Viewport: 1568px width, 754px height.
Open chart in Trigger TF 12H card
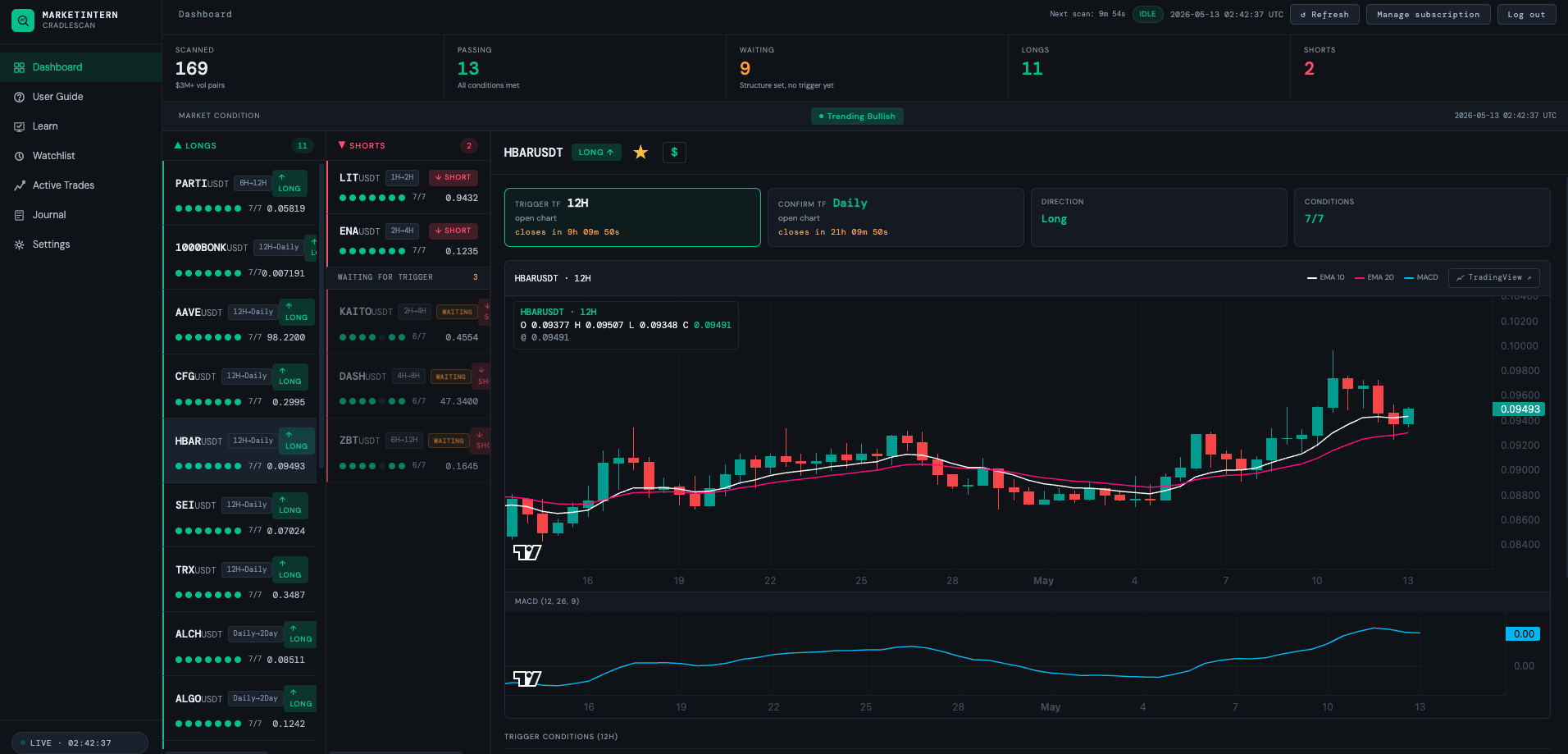tap(536, 218)
